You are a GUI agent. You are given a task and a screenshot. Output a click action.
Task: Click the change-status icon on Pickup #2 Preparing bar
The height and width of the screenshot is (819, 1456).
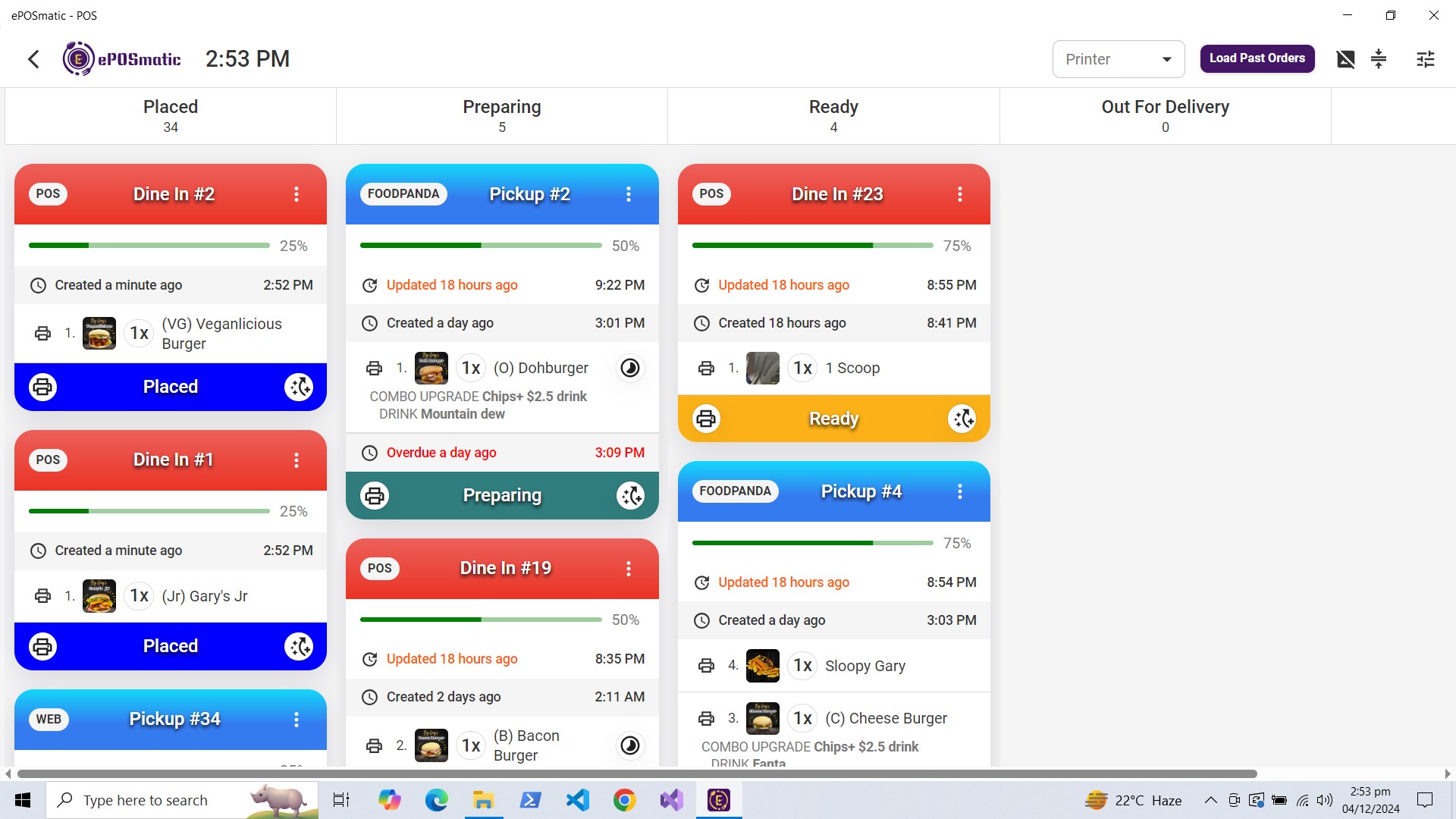(630, 496)
